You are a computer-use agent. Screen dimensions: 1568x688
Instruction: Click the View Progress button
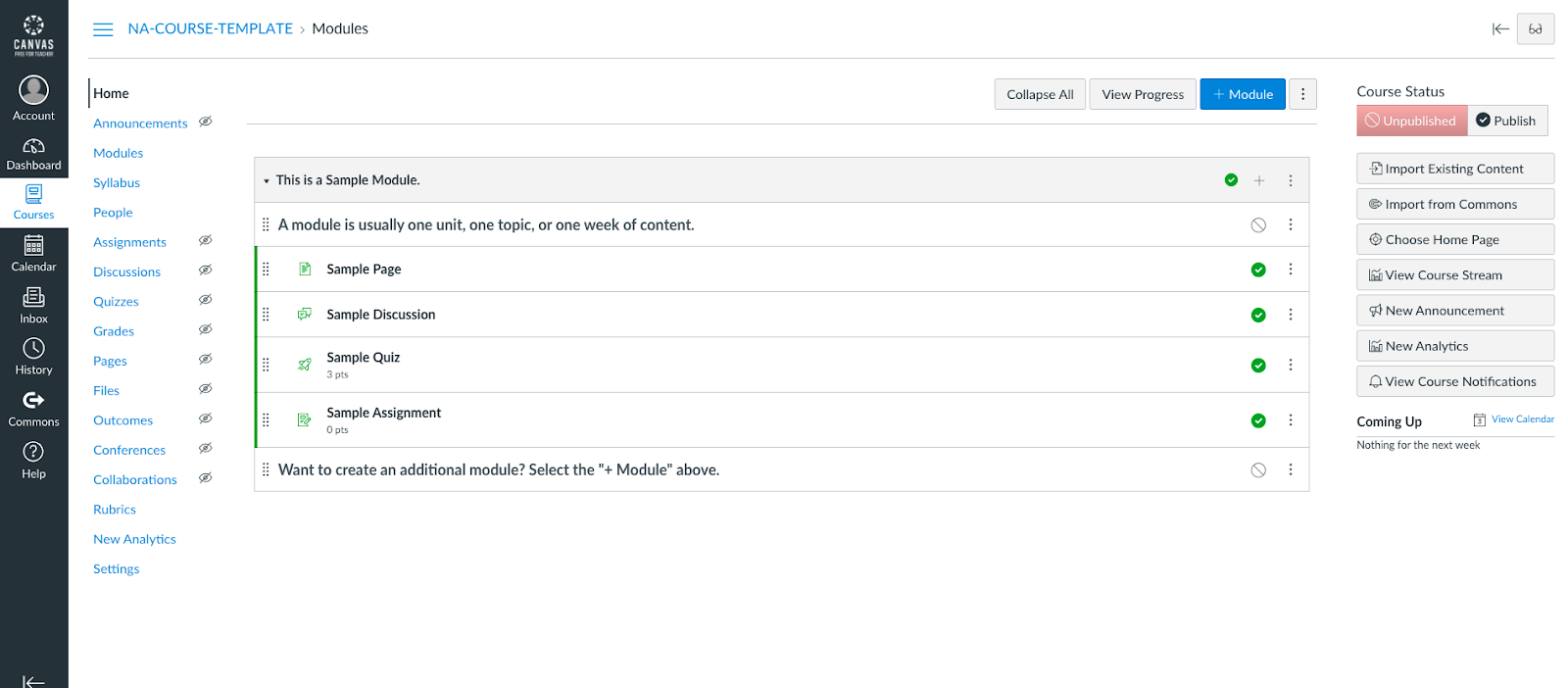[1143, 94]
